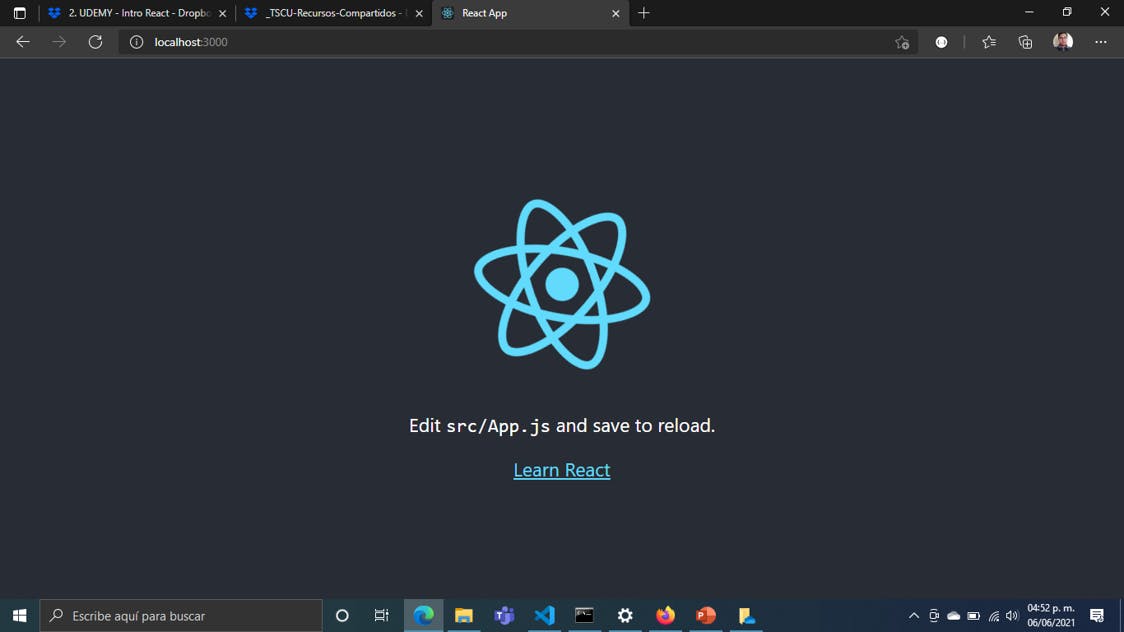Image resolution: width=1124 pixels, height=632 pixels.
Task: Follow the Learn React link
Action: tap(562, 470)
